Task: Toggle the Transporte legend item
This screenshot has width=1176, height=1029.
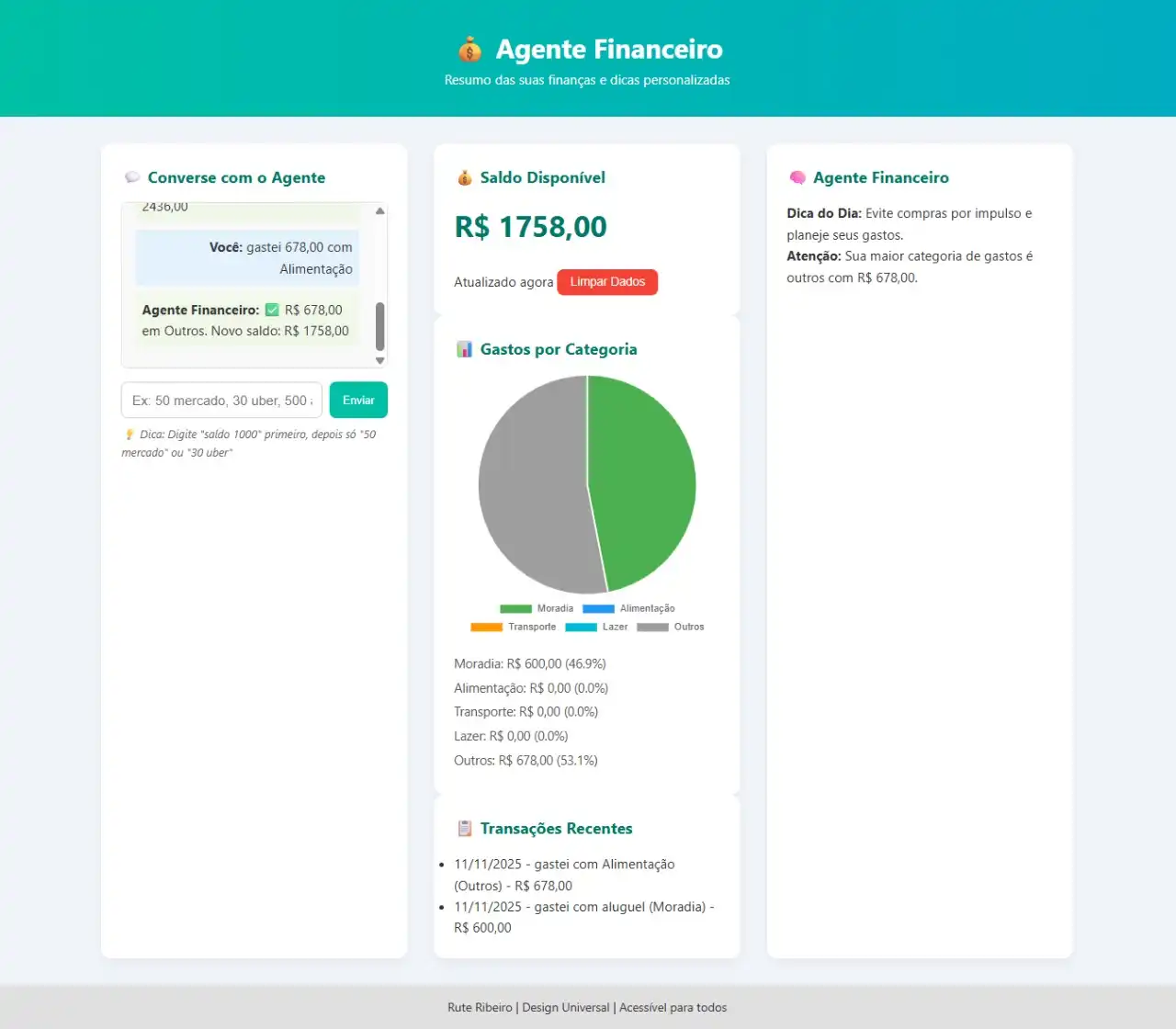Action: click(514, 627)
